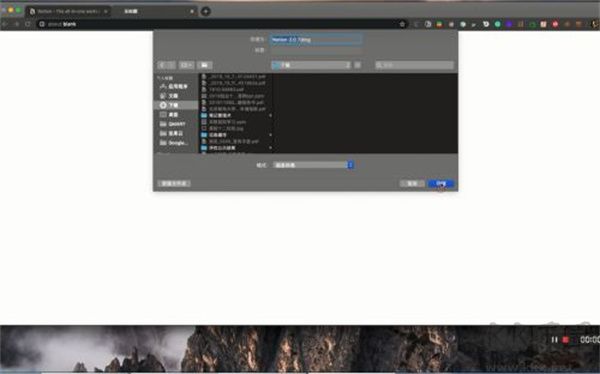Open a new browser tab with plus button
This screenshot has width=600, height=374.
click(205, 11)
